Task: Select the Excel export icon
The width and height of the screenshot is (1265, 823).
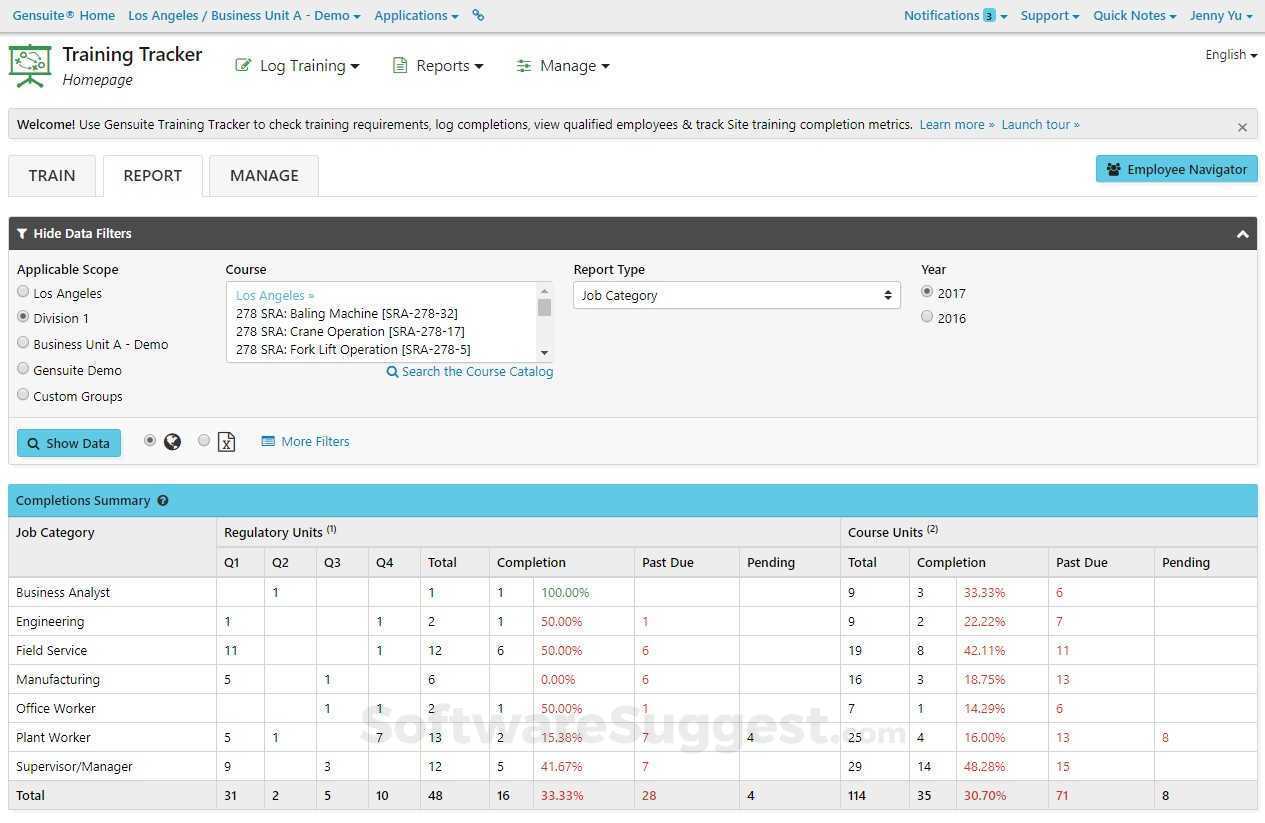Action: click(x=226, y=441)
